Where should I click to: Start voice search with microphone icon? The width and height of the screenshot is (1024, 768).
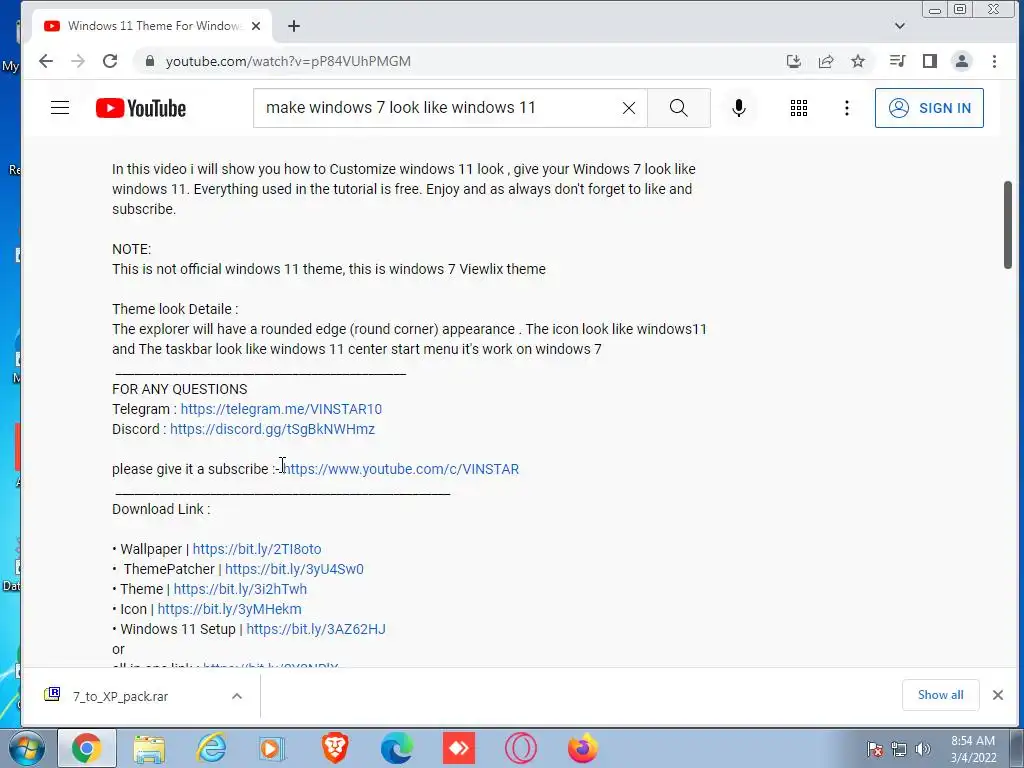(739, 108)
